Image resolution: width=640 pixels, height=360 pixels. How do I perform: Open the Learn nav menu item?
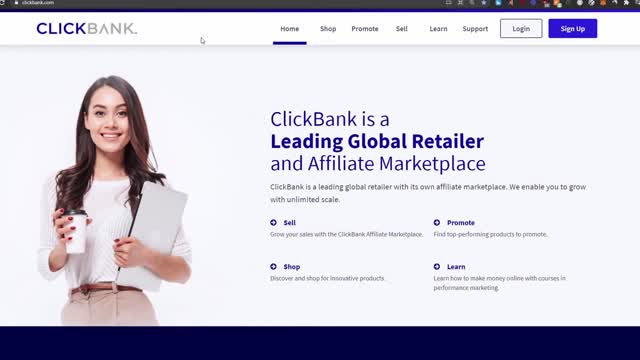[438, 29]
